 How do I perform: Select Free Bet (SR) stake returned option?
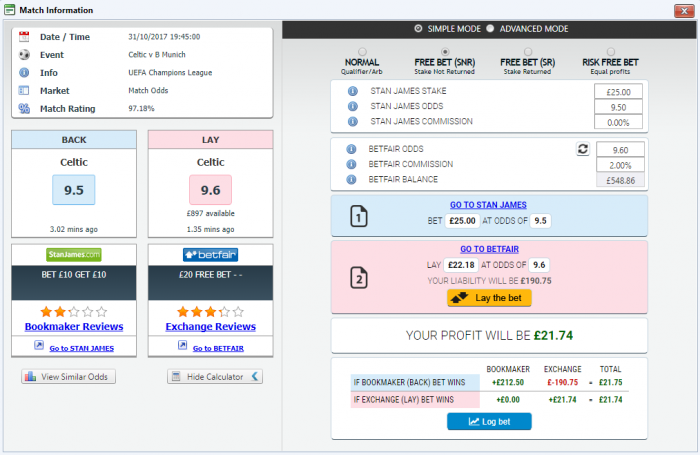[528, 52]
